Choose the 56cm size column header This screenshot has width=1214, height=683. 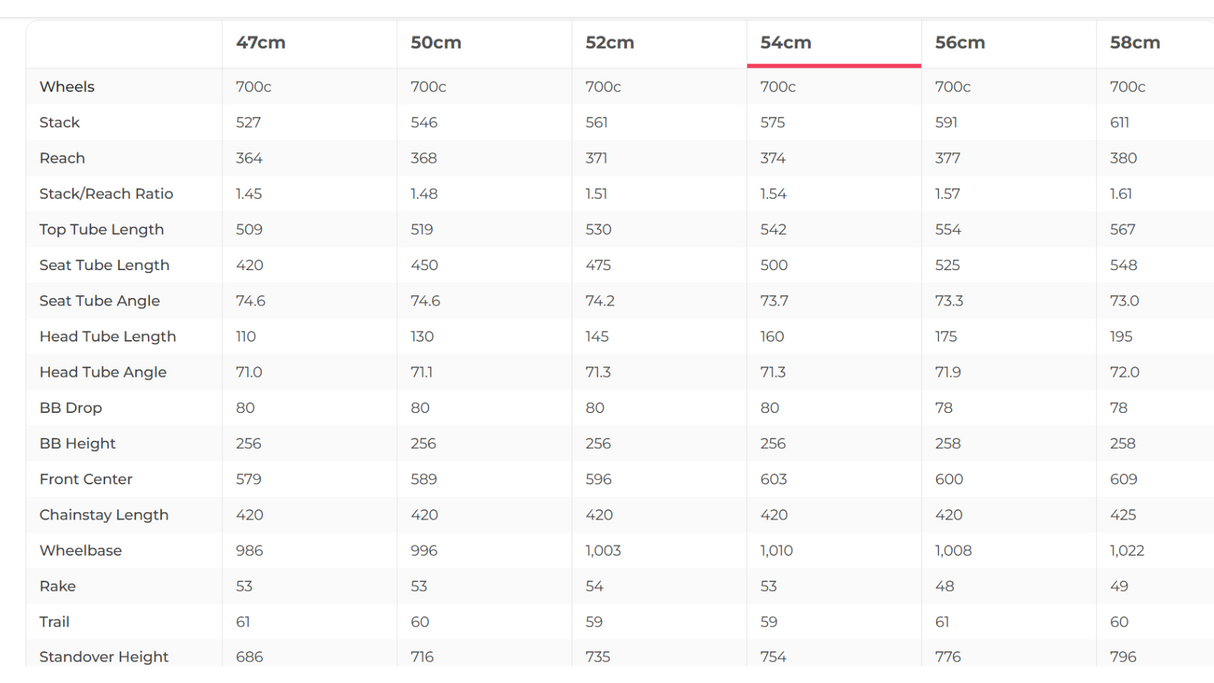[960, 43]
